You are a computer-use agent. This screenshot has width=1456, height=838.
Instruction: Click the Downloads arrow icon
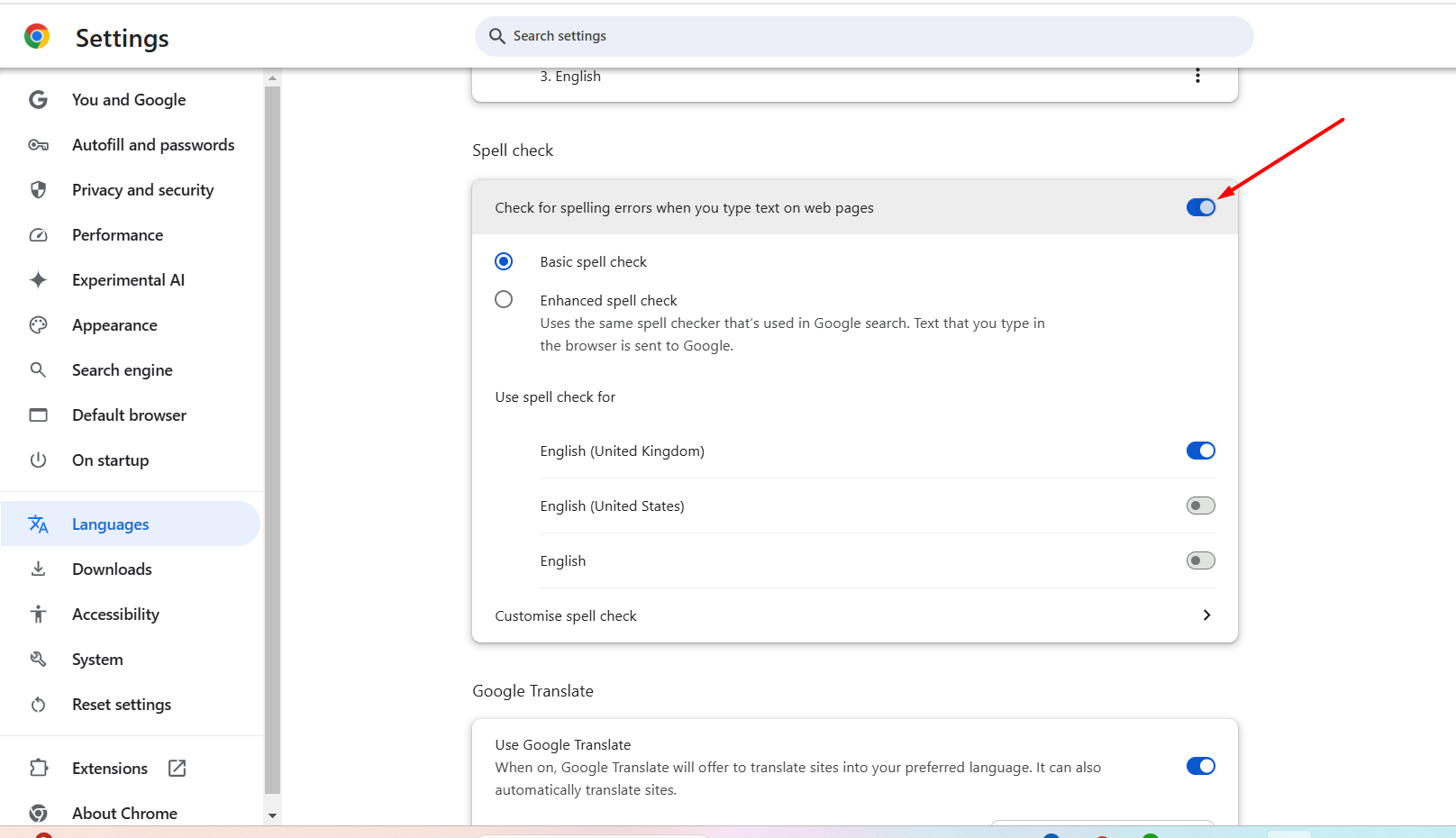point(38,569)
